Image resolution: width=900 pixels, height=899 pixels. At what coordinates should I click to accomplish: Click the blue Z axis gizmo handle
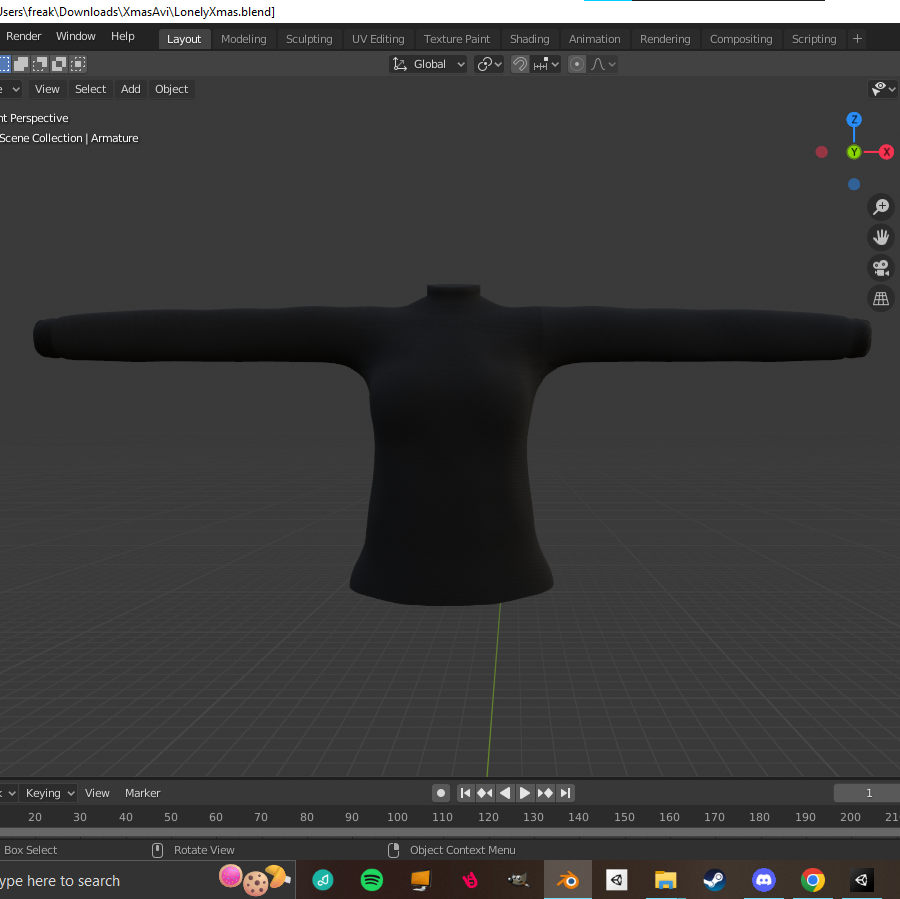coord(854,119)
